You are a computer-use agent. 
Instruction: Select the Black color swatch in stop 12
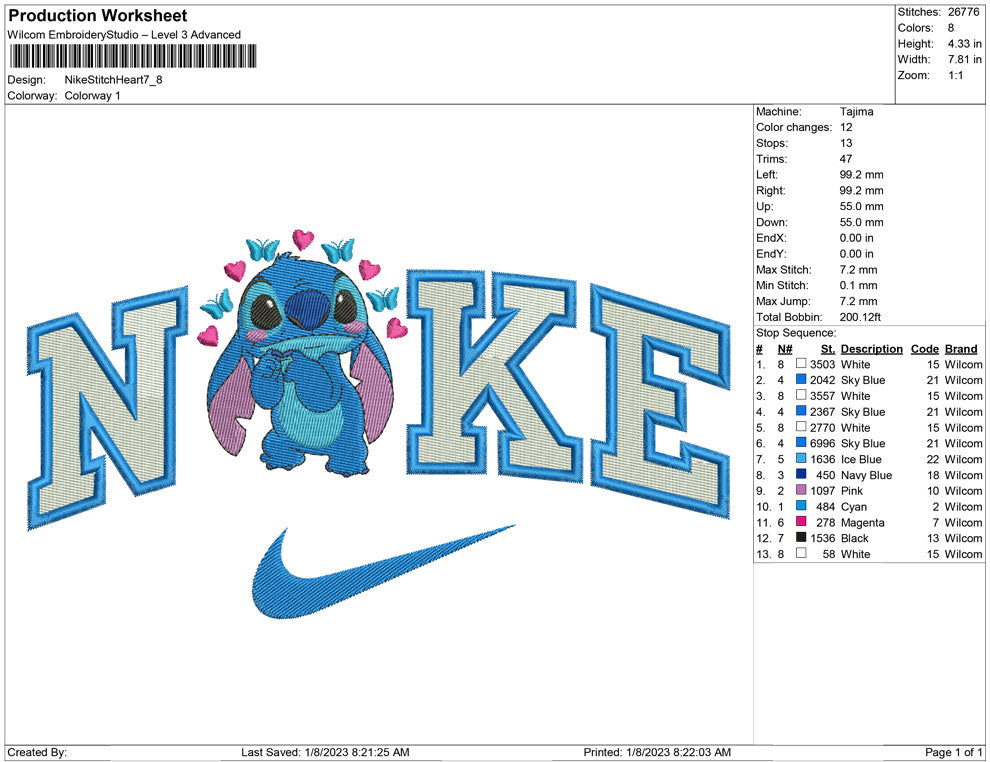[x=801, y=537]
